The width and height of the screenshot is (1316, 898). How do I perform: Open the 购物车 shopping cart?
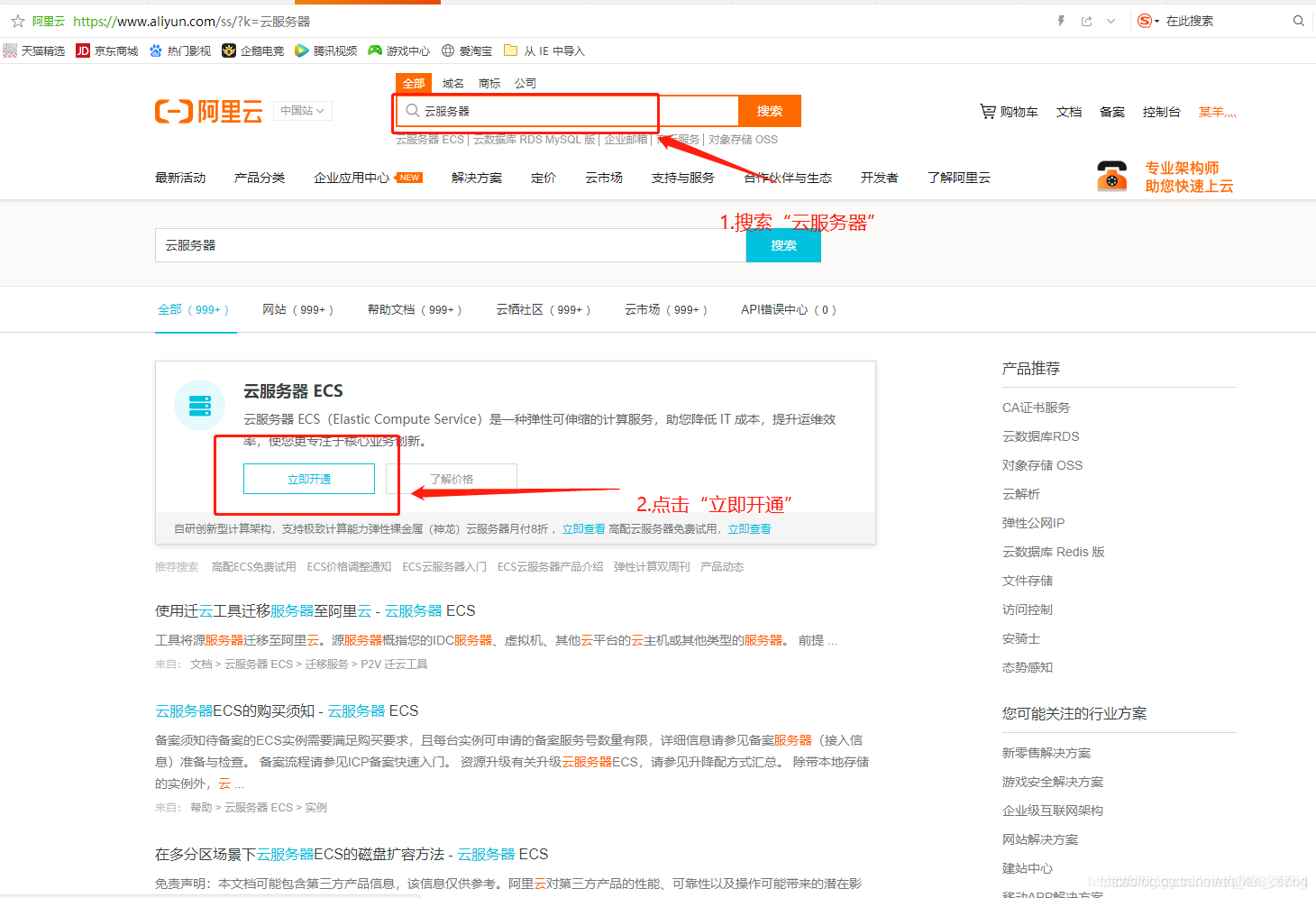click(x=1010, y=112)
